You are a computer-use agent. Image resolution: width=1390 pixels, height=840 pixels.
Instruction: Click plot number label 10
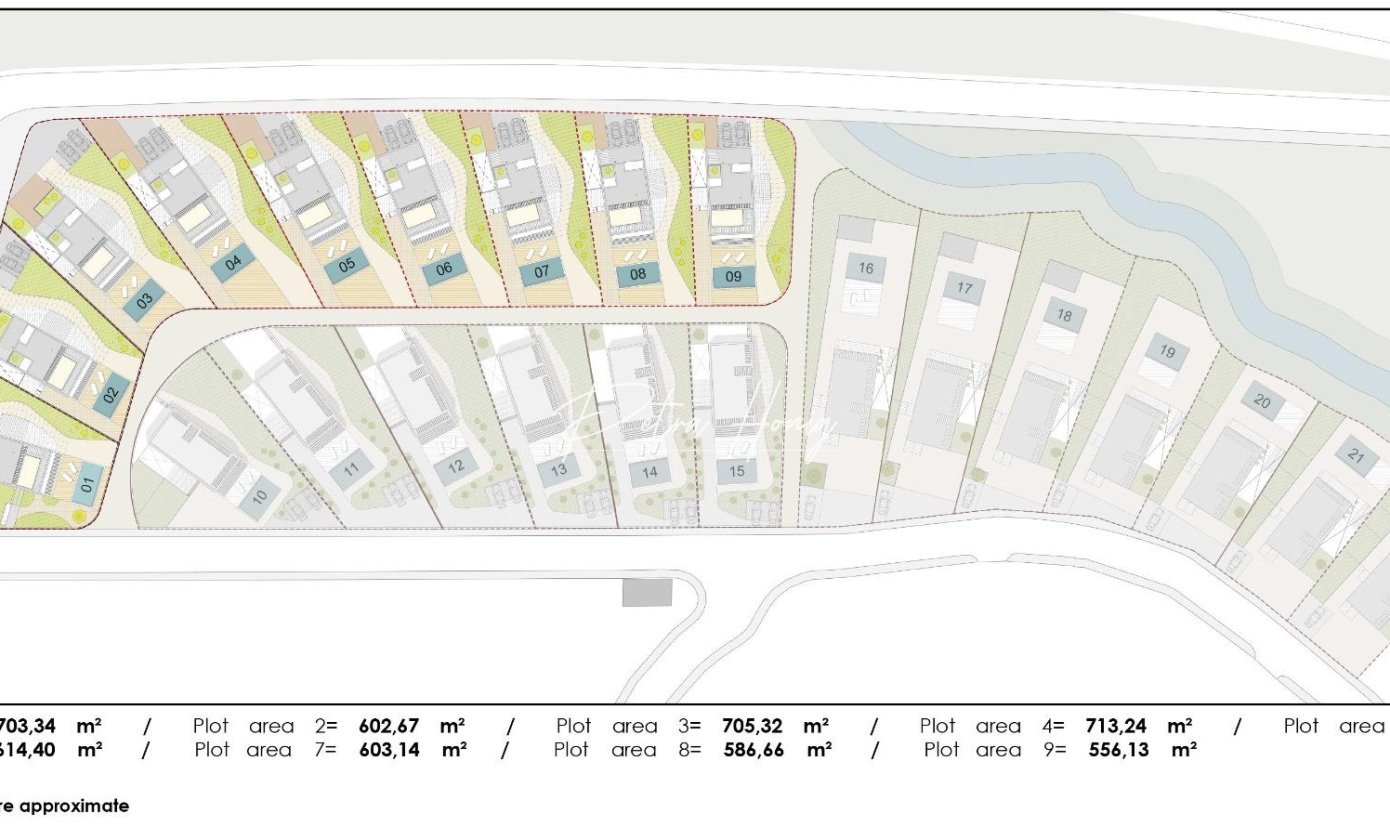(x=259, y=496)
